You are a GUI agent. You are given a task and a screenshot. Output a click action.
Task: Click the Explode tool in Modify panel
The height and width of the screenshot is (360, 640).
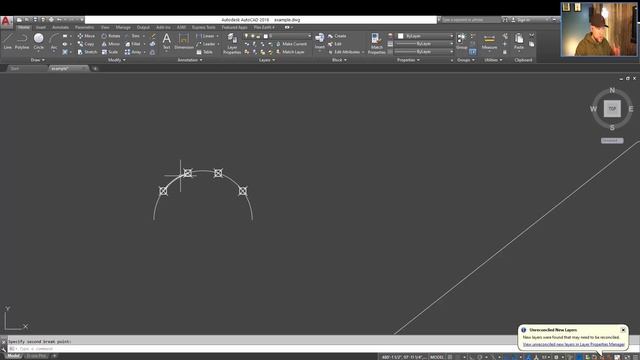(153, 44)
